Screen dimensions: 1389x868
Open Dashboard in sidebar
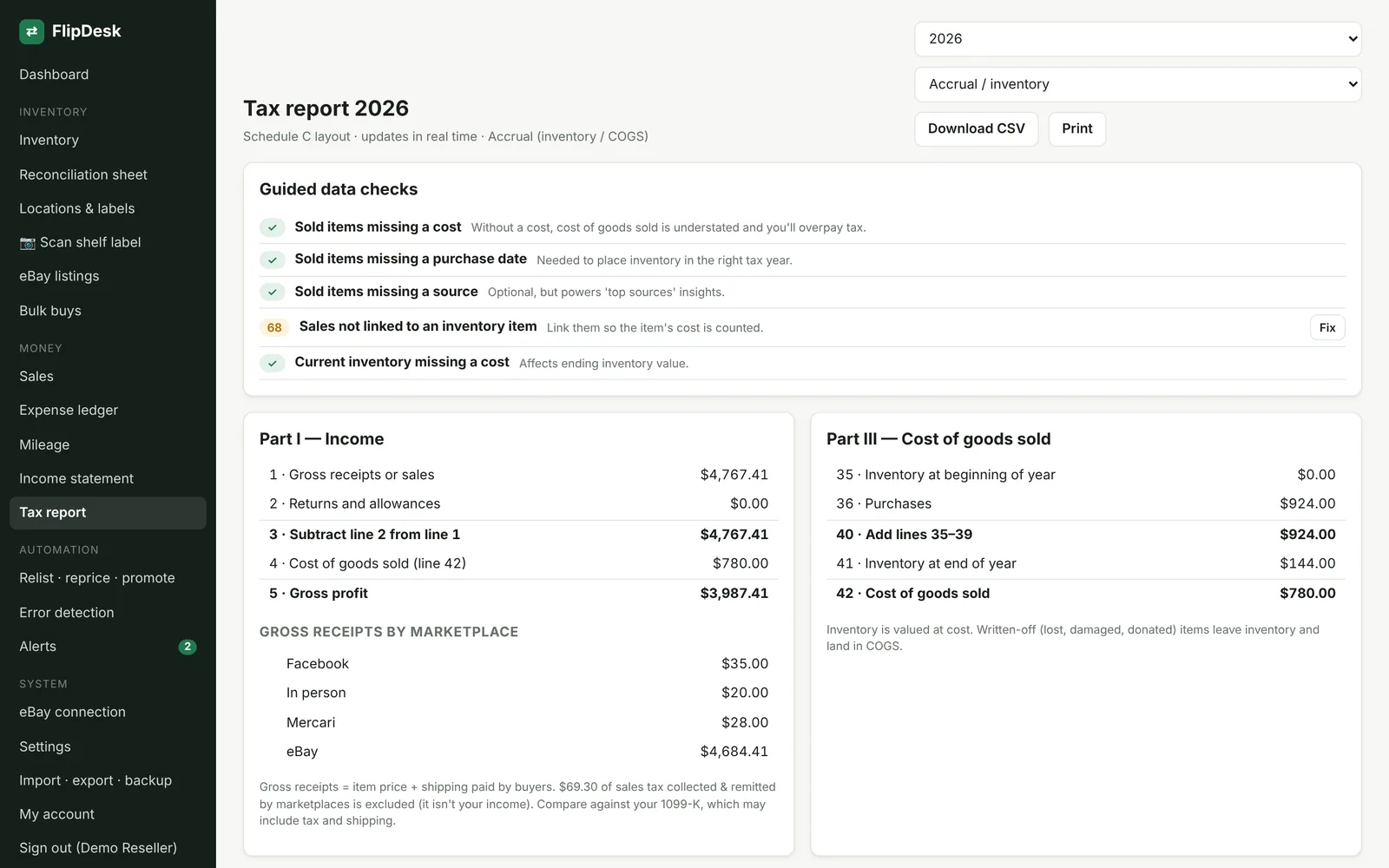108,75
